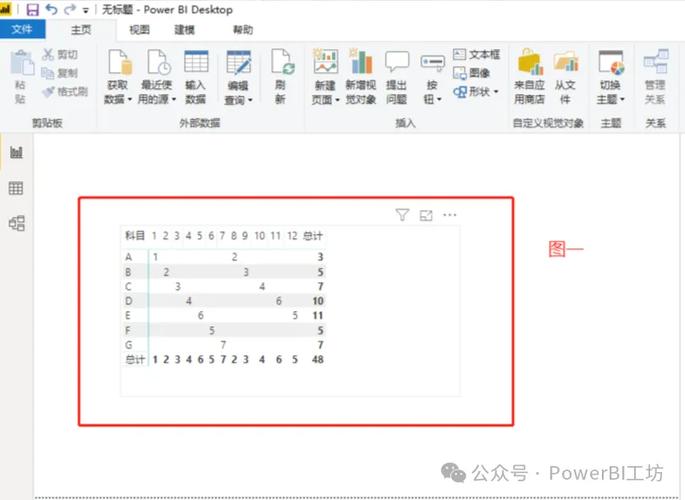Click the 总计 column header in matrix
685x500 pixels.
[313, 236]
